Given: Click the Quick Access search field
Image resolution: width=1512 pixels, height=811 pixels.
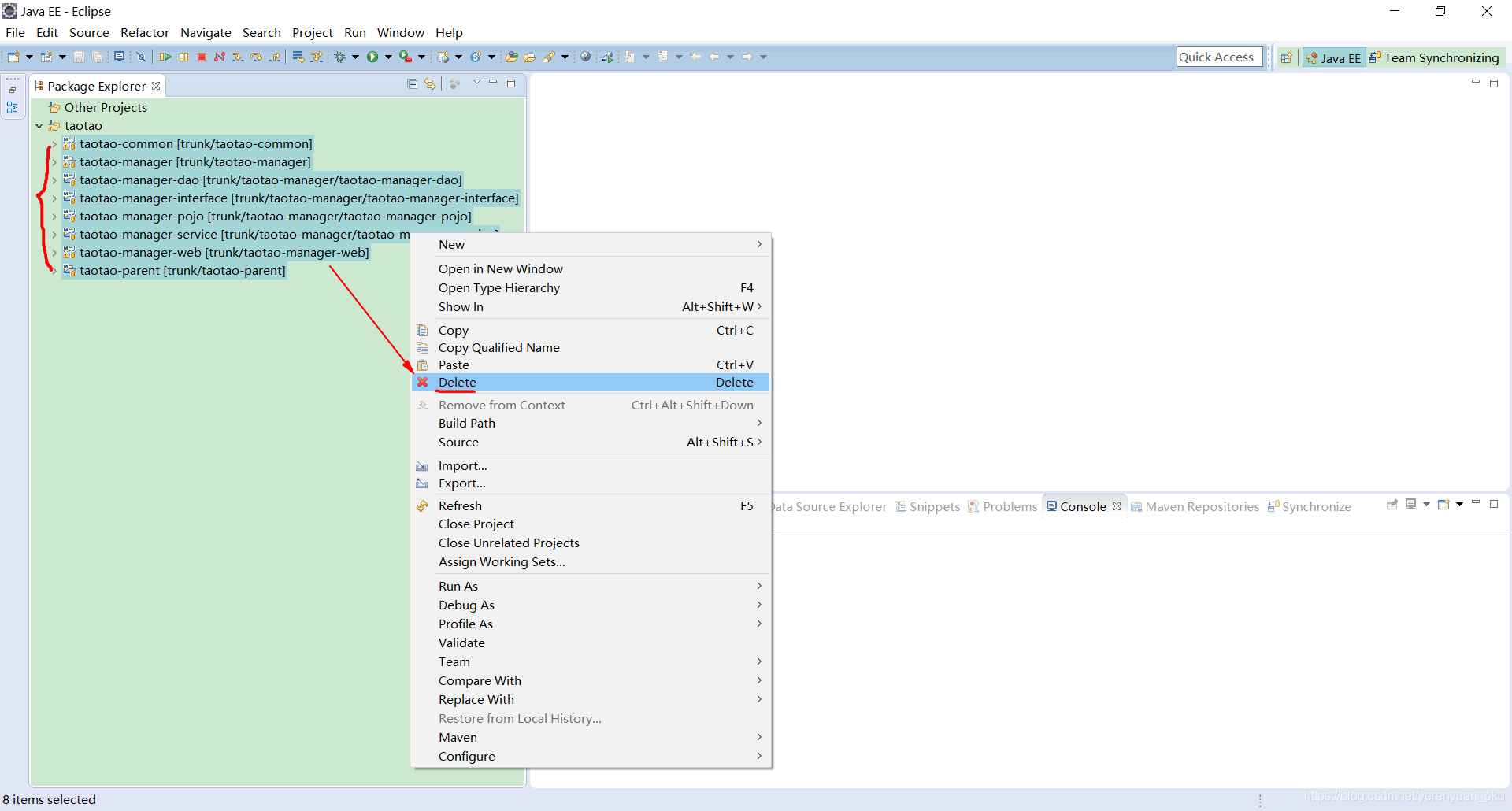Looking at the screenshot, I should click(1219, 57).
